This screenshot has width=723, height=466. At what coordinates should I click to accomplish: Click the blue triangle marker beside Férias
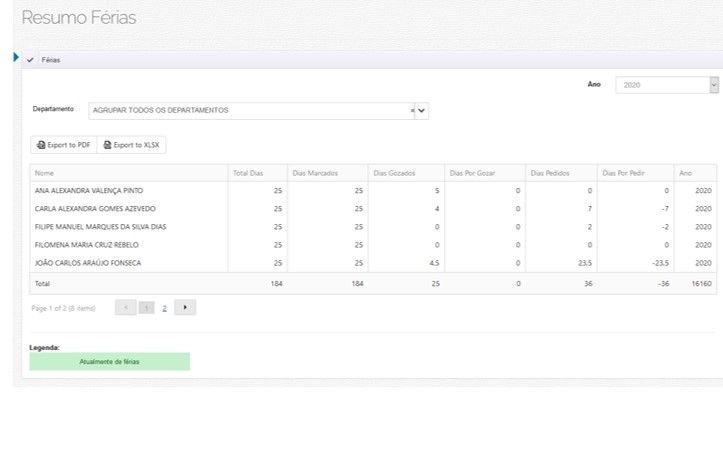click(16, 57)
